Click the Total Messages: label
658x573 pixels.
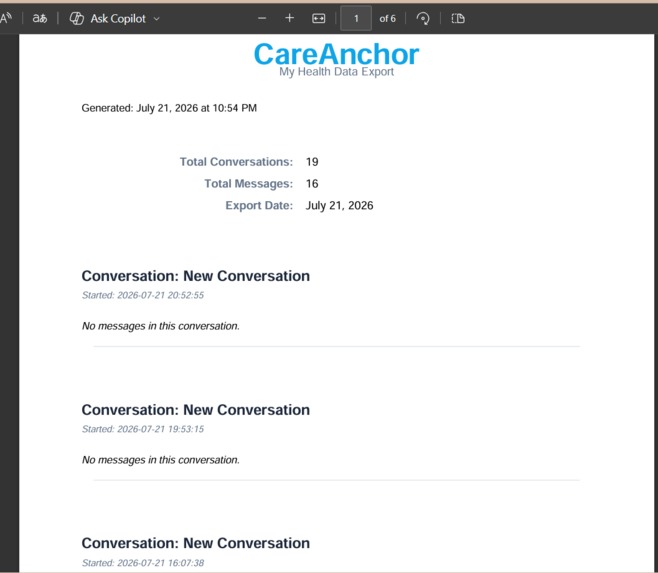pyautogui.click(x=248, y=183)
